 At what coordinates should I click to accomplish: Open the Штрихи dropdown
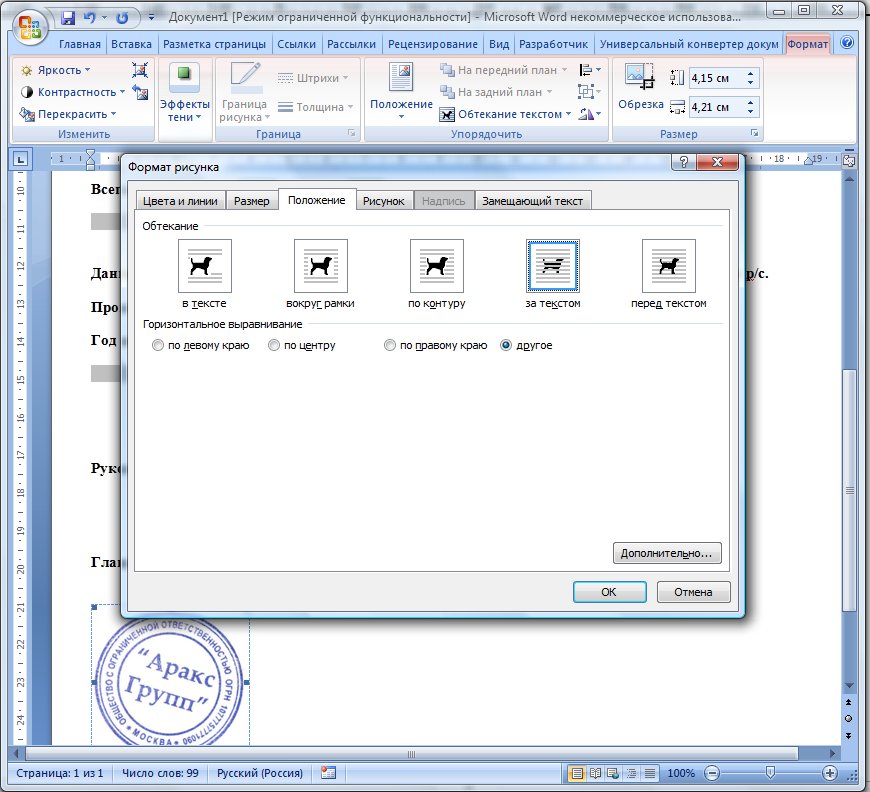pyautogui.click(x=312, y=78)
